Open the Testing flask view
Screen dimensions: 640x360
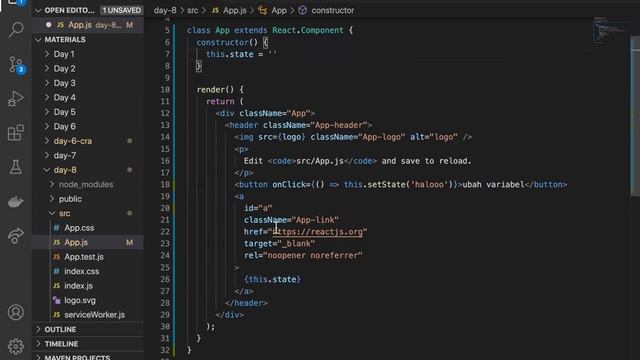16,167
